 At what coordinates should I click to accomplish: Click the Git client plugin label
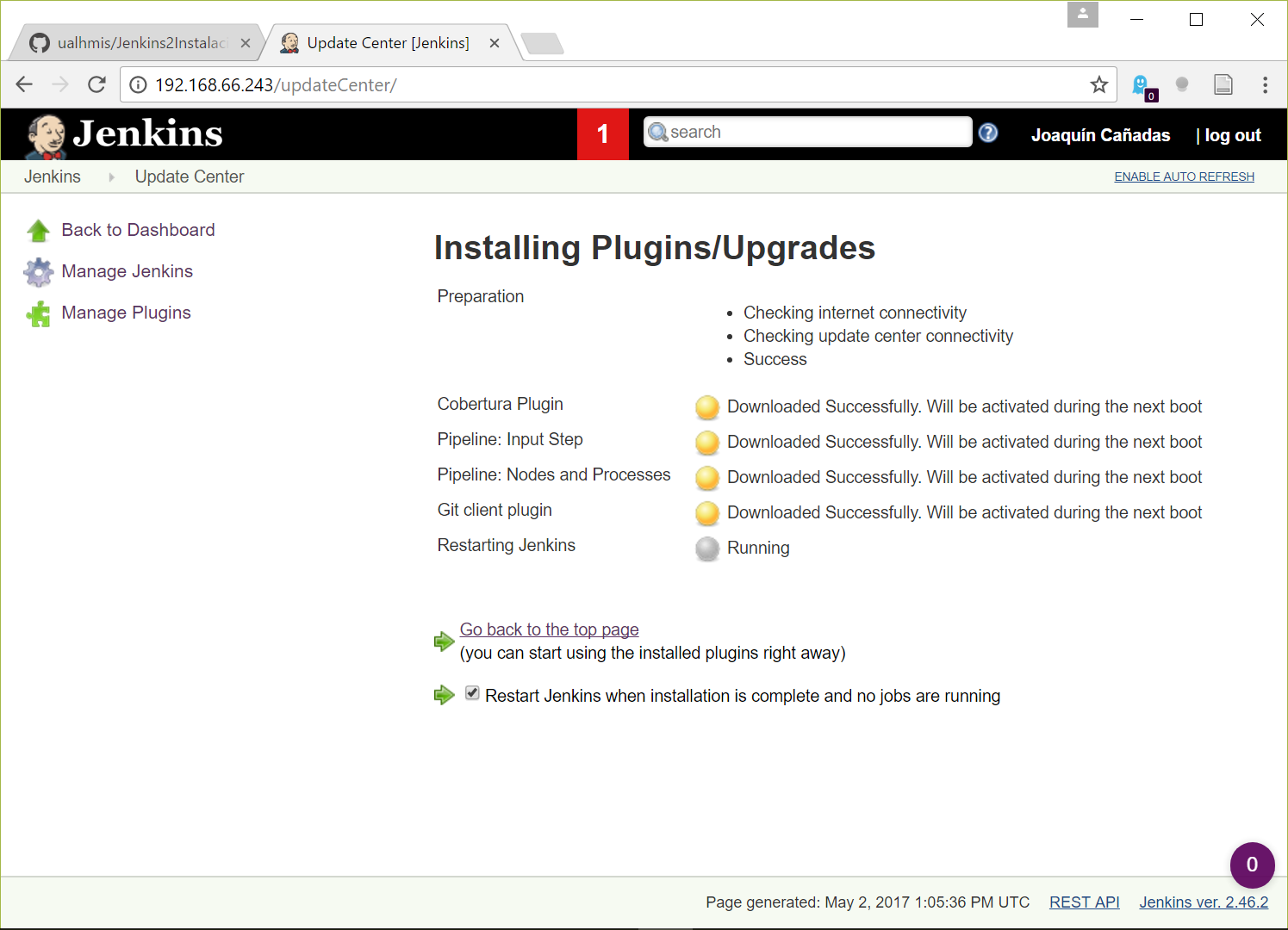(x=495, y=510)
